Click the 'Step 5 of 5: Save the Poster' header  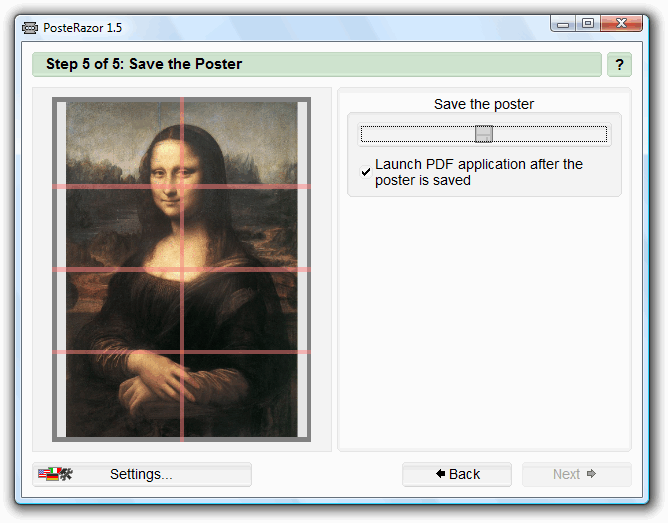[x=144, y=65]
